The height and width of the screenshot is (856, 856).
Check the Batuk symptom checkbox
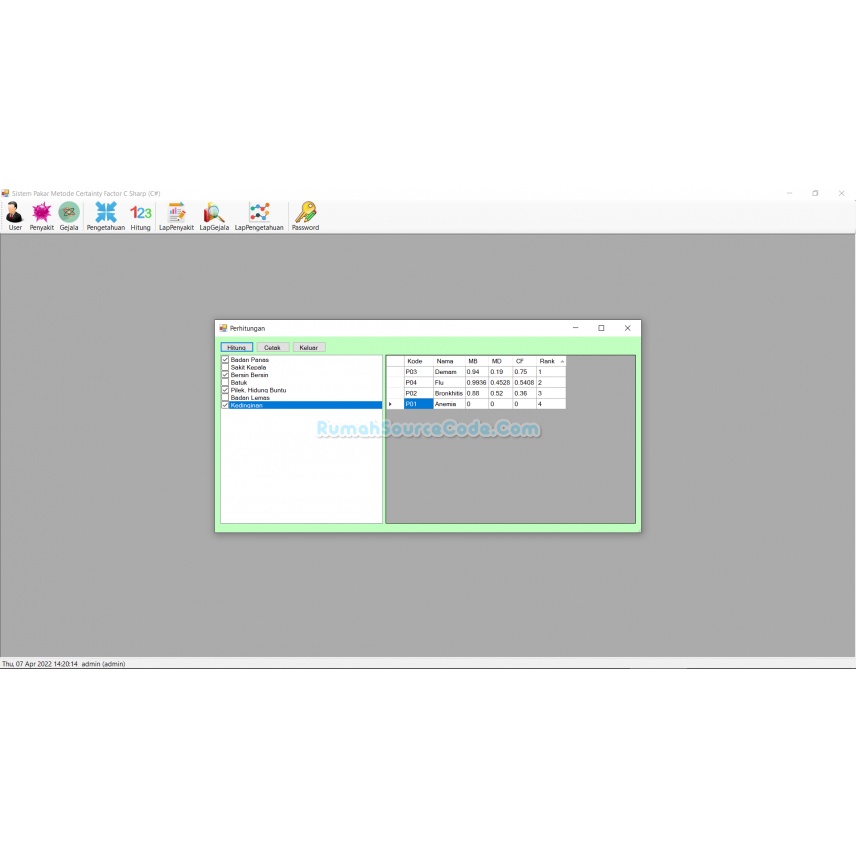(x=224, y=382)
